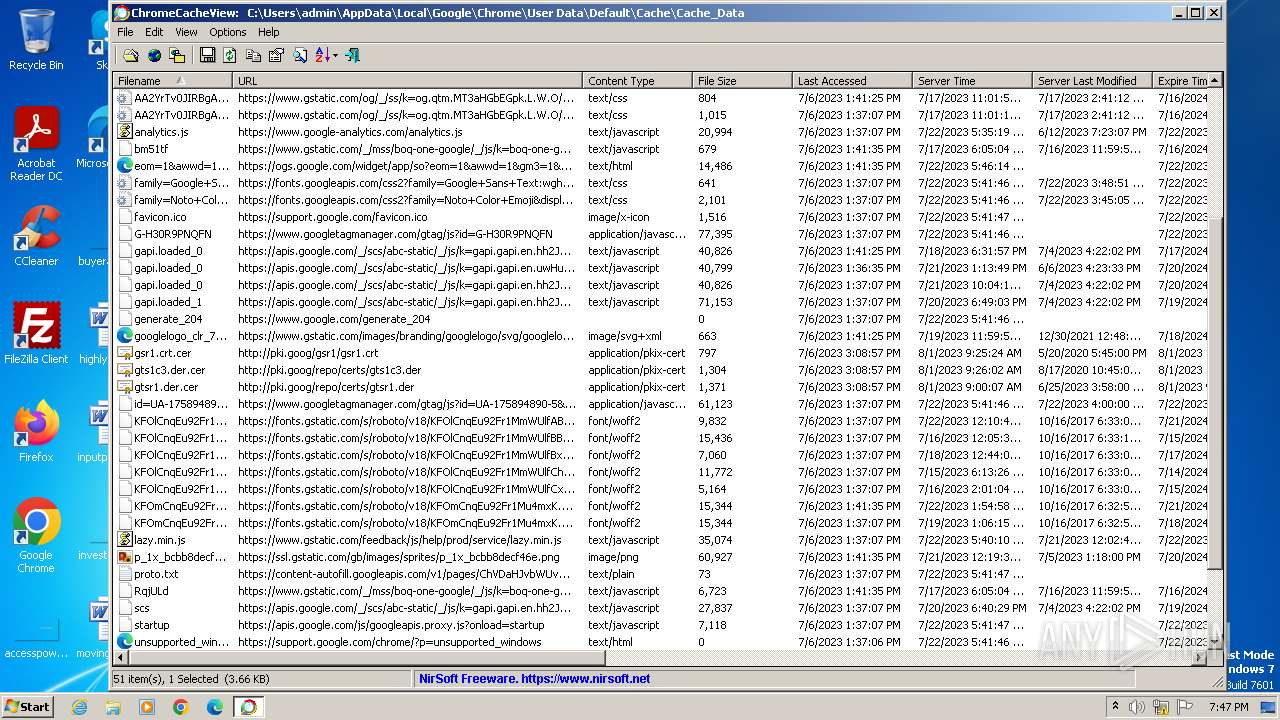Sort by Content Type column header
Image resolution: width=1280 pixels, height=720 pixels.
tap(637, 81)
